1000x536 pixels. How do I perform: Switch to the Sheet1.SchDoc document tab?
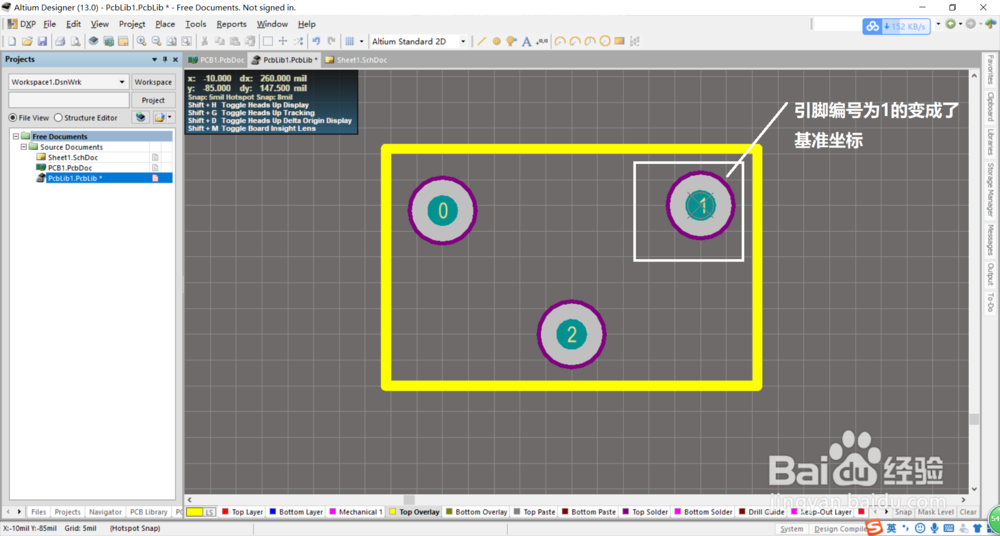coord(356,60)
